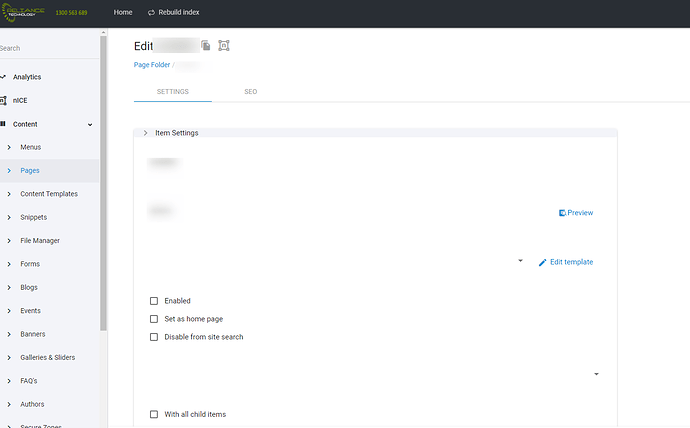
Task: Click the Reliance Technology logo
Action: 23,12
